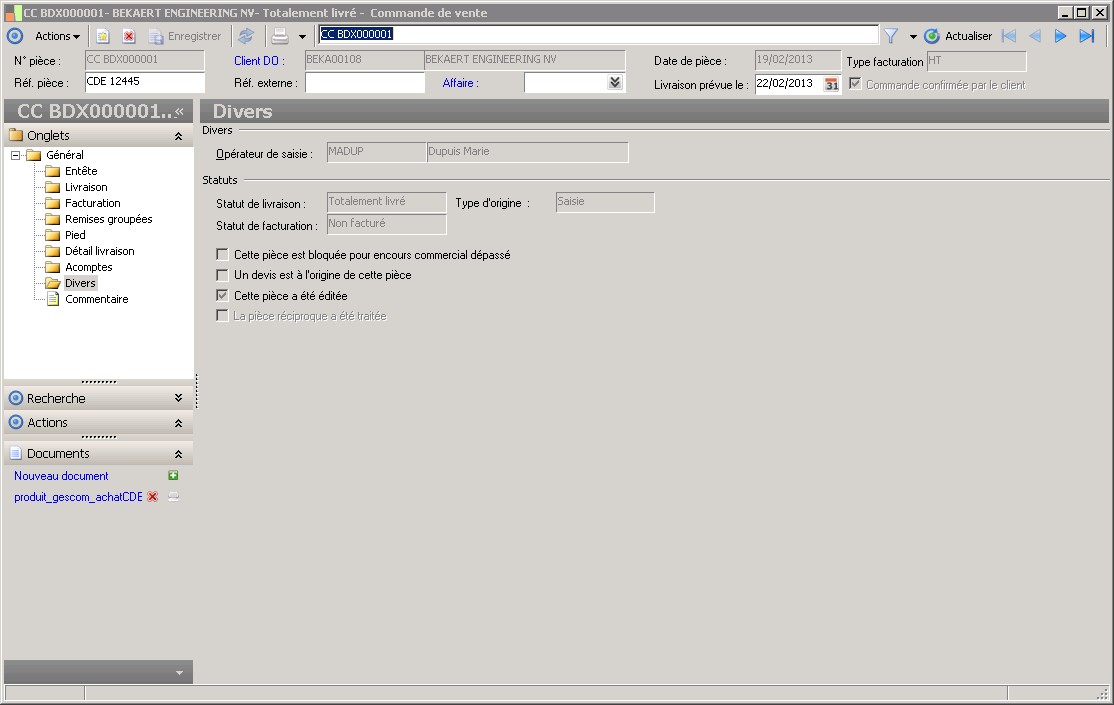Image resolution: width=1114 pixels, height=705 pixels.
Task: Click the red delete toolbar icon
Action: (129, 36)
